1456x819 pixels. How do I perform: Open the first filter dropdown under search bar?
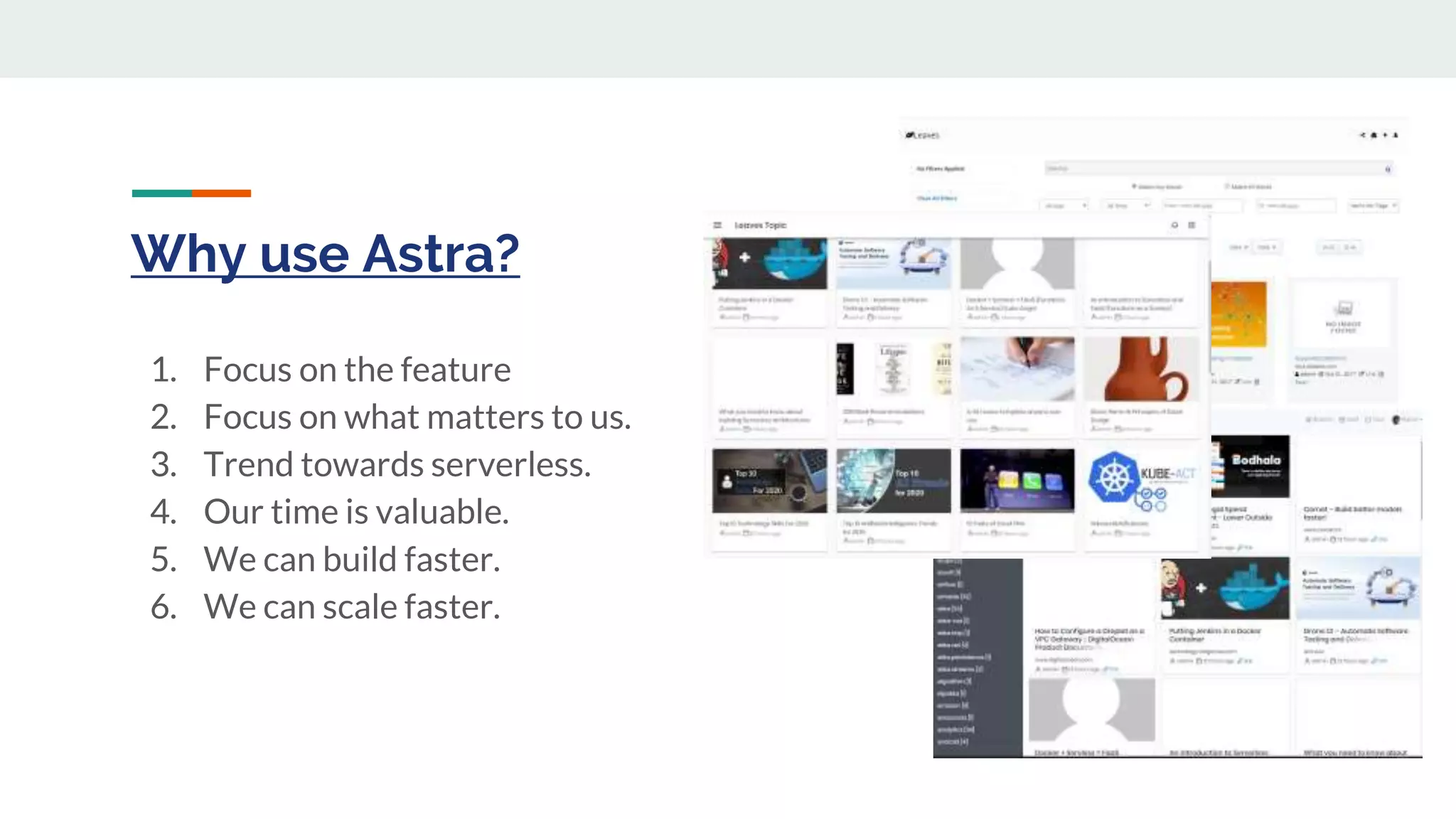point(1064,205)
